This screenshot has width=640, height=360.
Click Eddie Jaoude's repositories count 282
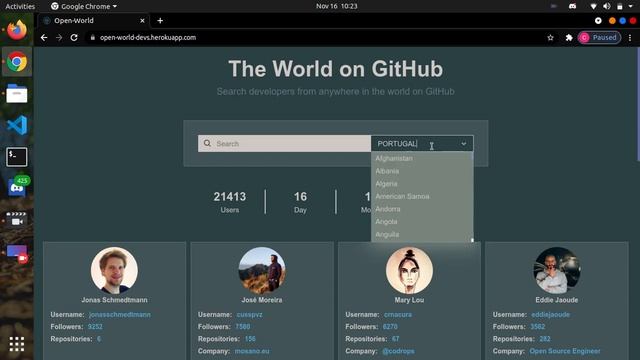(x=544, y=339)
